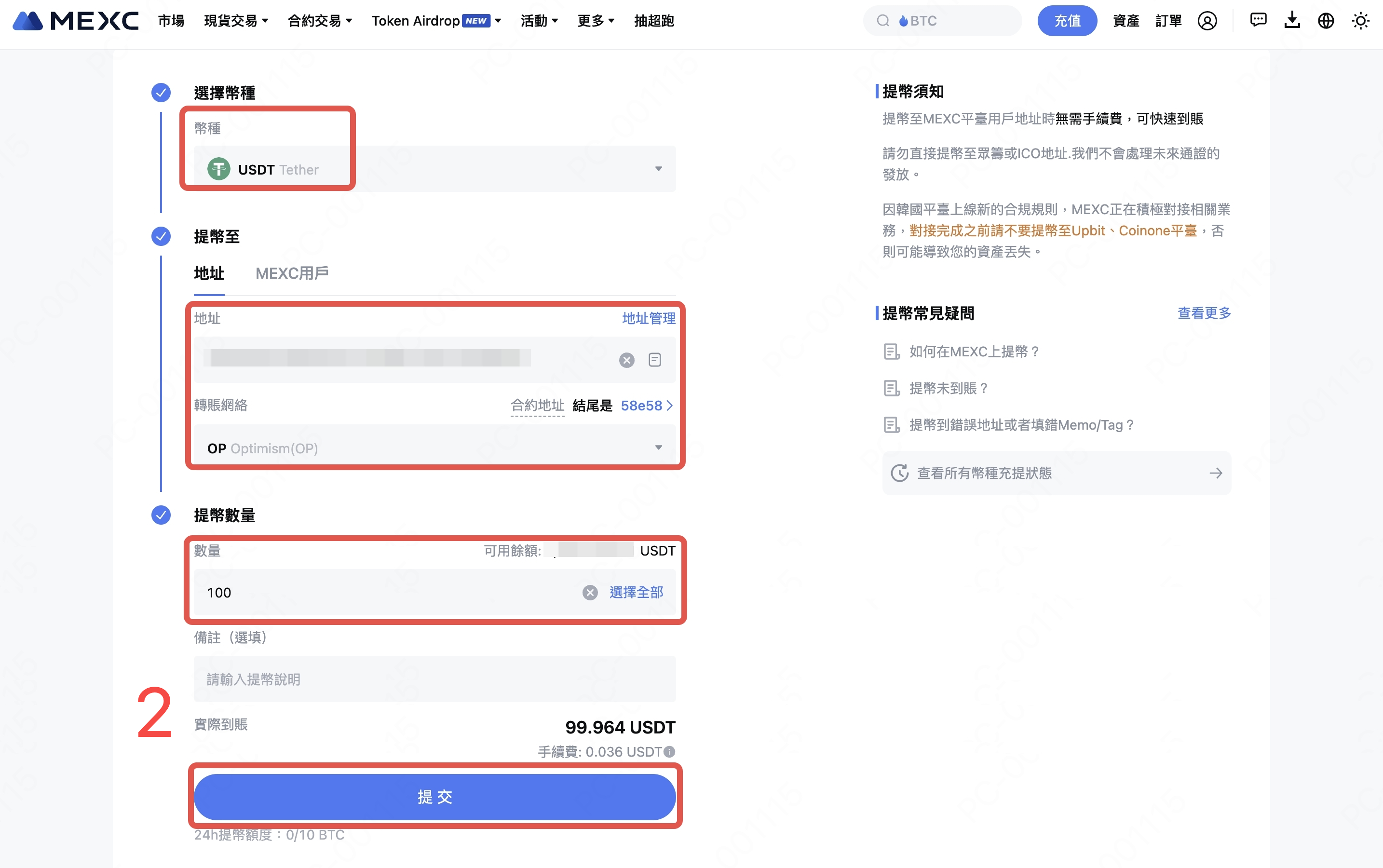
Task: Click the app download icon
Action: pyautogui.click(x=1291, y=20)
